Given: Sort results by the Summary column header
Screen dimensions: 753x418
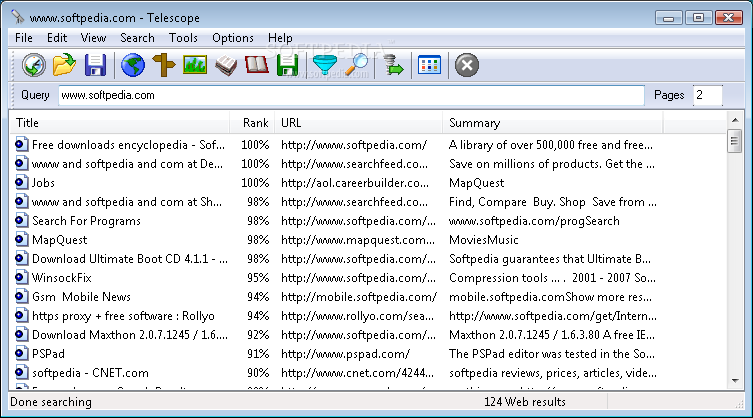Looking at the screenshot, I should coord(552,123).
